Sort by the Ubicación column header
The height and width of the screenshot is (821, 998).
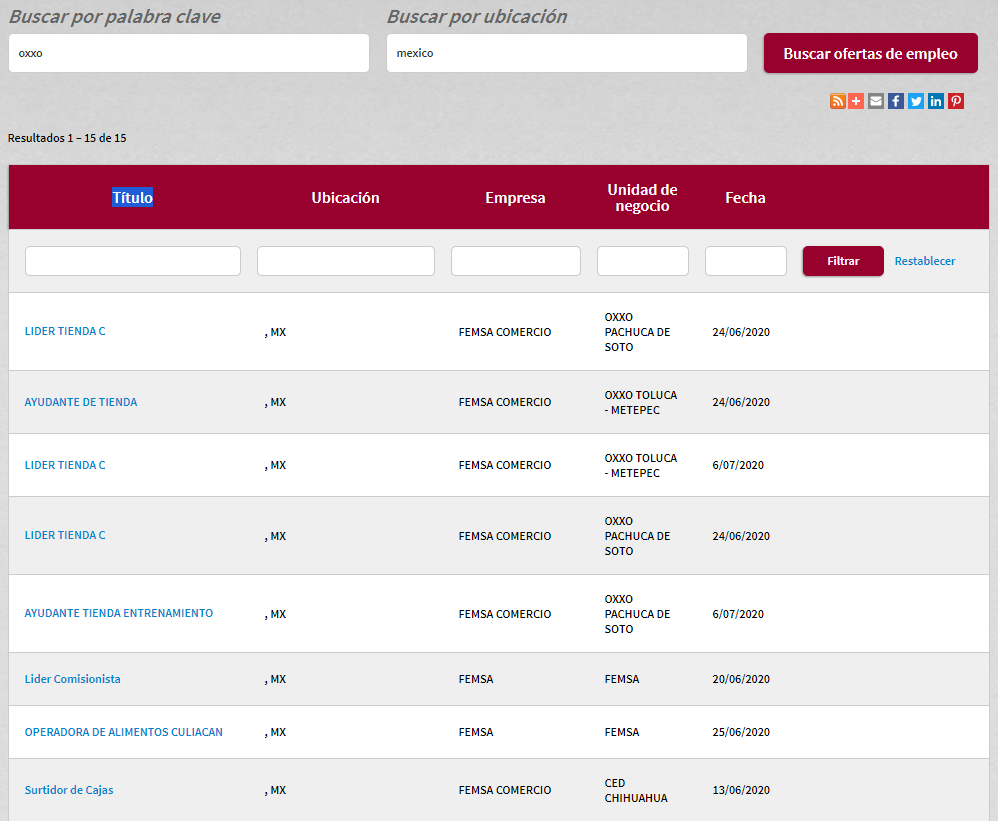[345, 198]
